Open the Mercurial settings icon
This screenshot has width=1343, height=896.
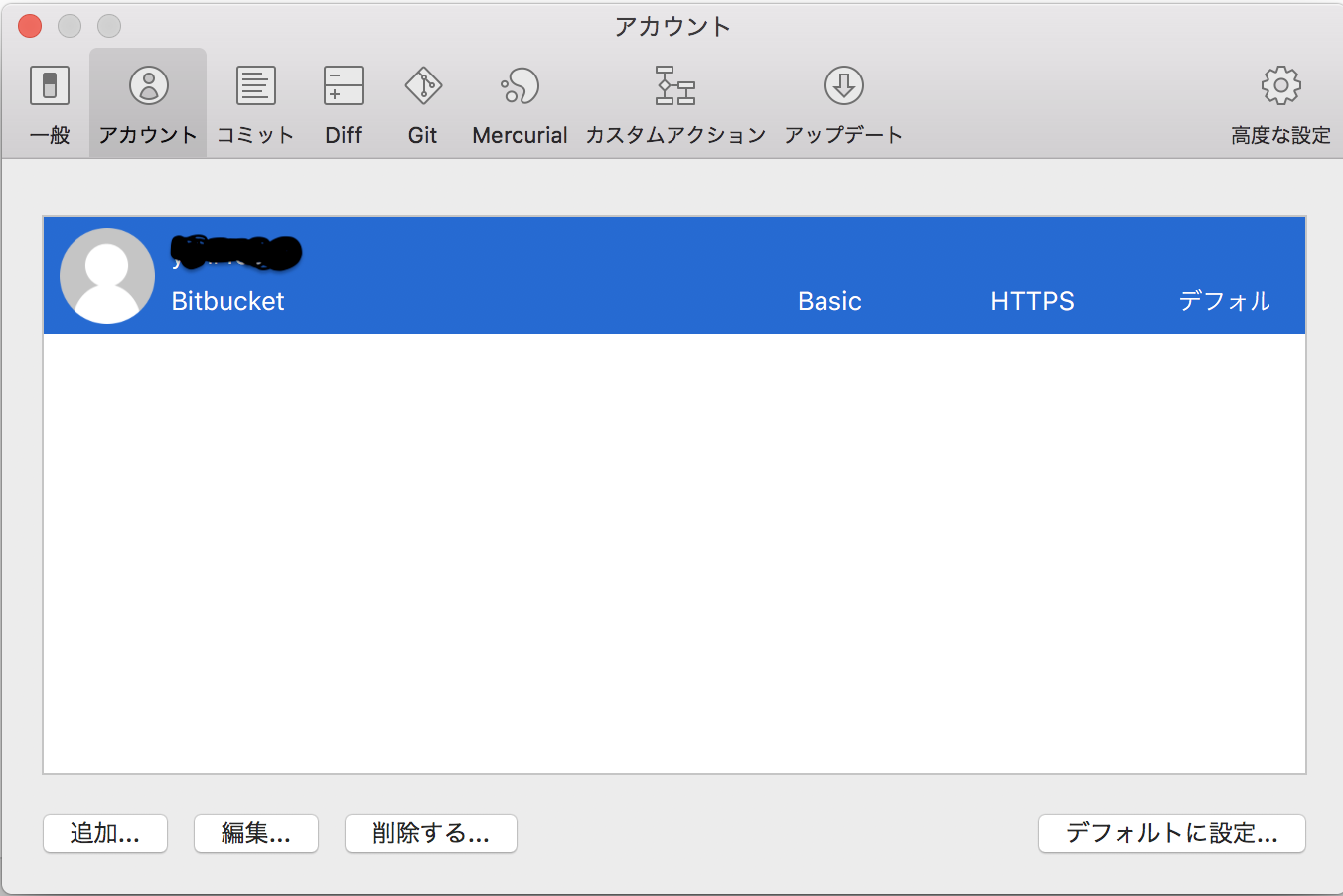520,85
